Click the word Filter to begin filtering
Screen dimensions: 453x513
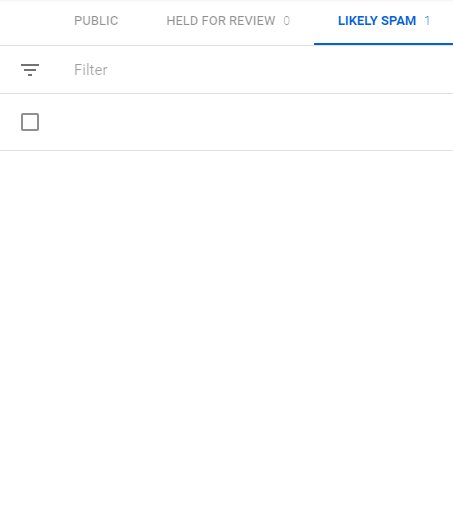tap(91, 70)
